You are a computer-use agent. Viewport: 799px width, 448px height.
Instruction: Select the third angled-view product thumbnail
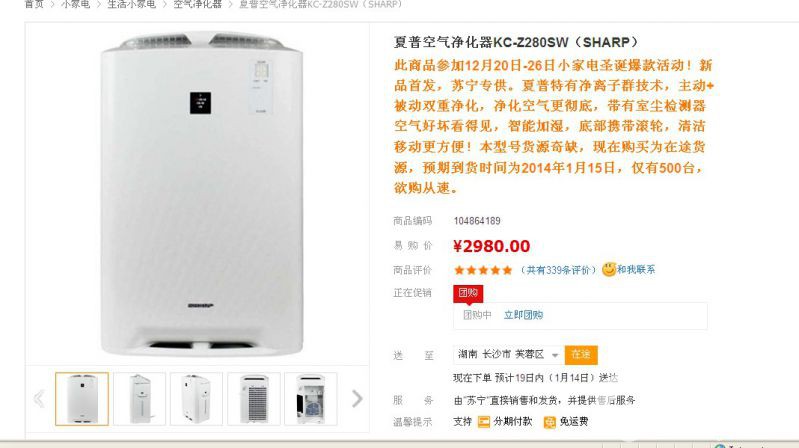tap(197, 399)
